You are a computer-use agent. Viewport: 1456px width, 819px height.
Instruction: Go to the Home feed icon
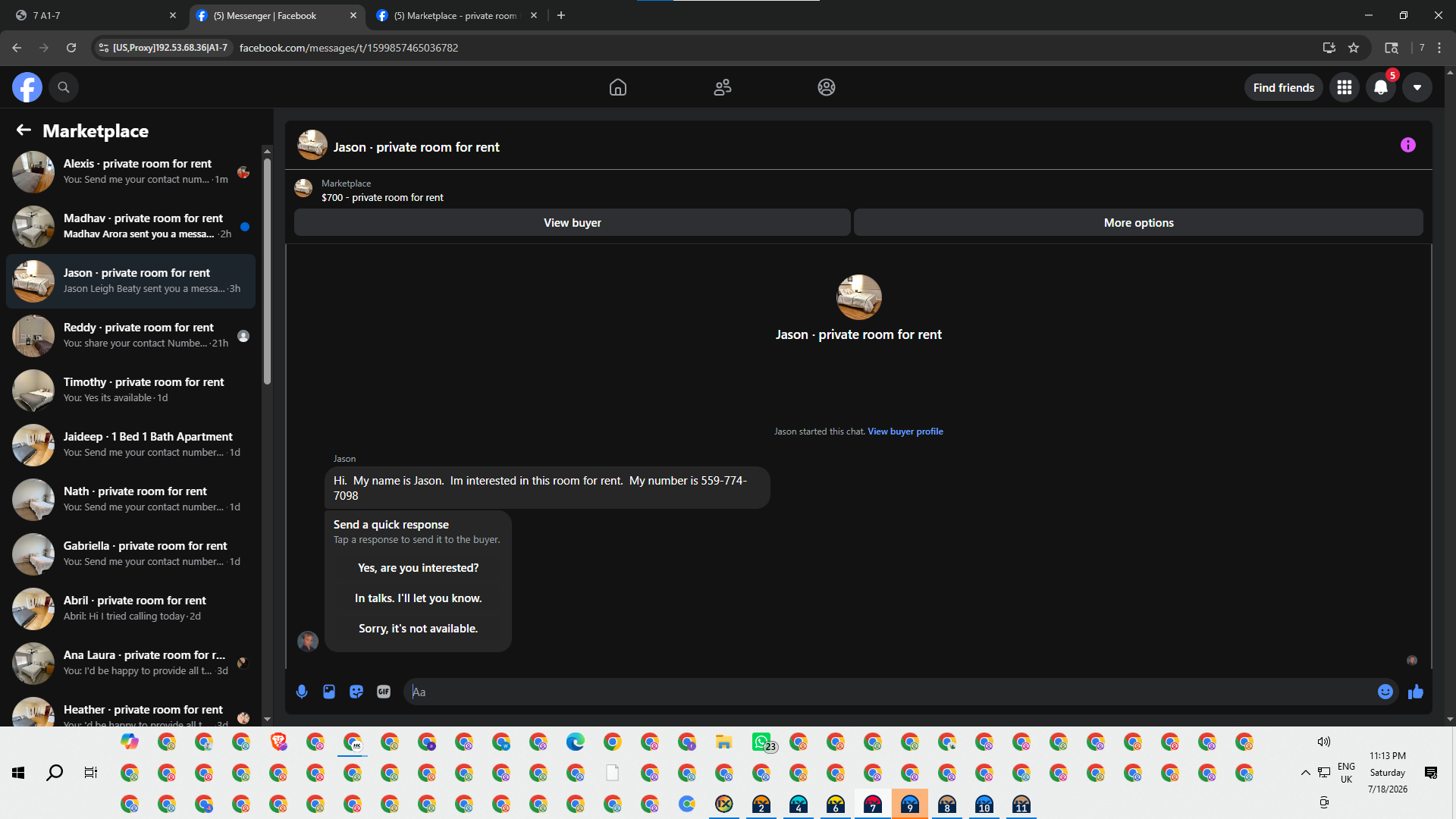coord(618,87)
